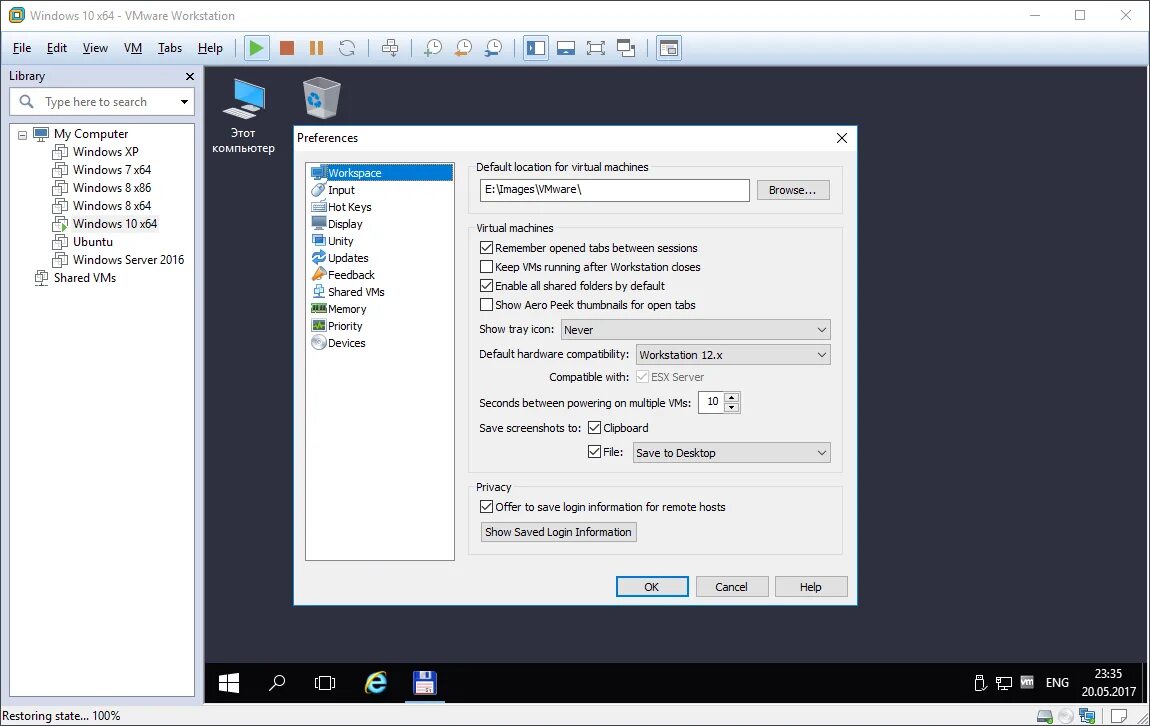The image size is (1150, 726).
Task: Send Ctrl+Alt+Del toolbar icon
Action: pyautogui.click(x=390, y=48)
